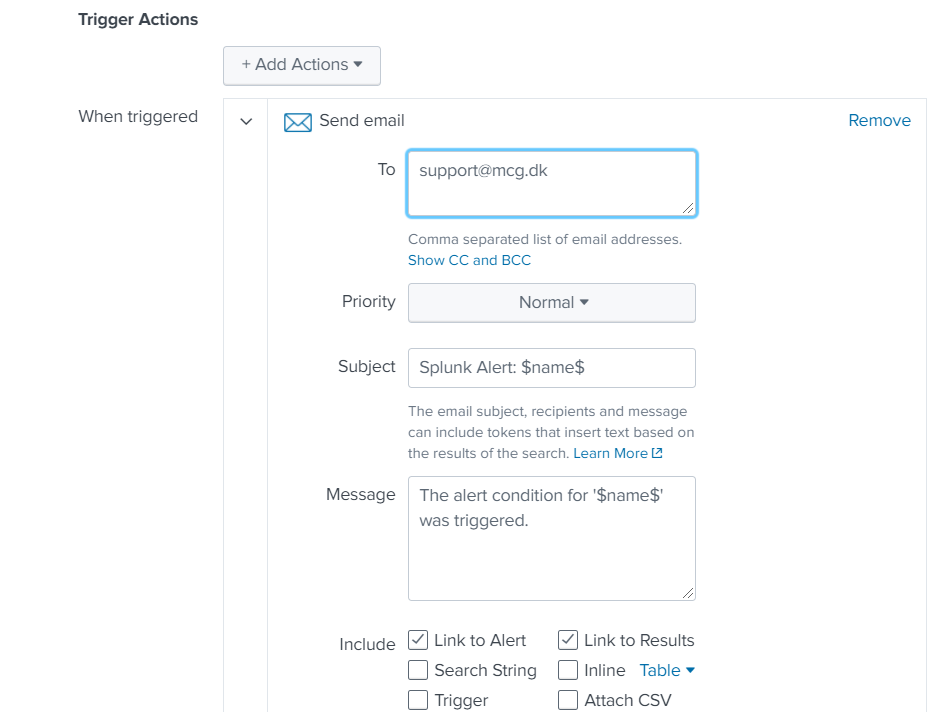Viewport: 943px width, 712px height.
Task: Open the Priority Normal dropdown
Action: click(x=552, y=303)
